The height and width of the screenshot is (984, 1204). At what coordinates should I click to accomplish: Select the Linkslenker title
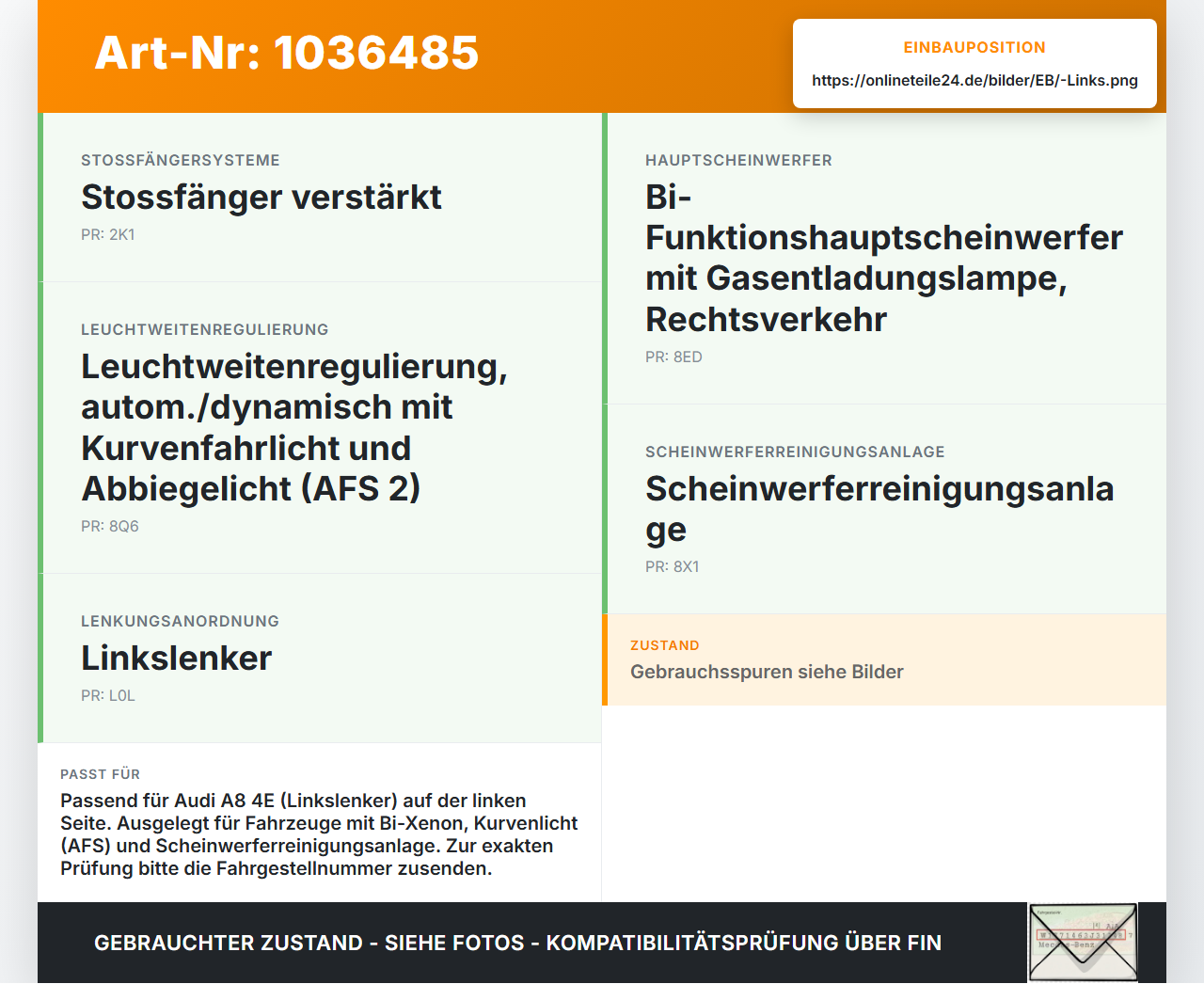click(x=177, y=659)
